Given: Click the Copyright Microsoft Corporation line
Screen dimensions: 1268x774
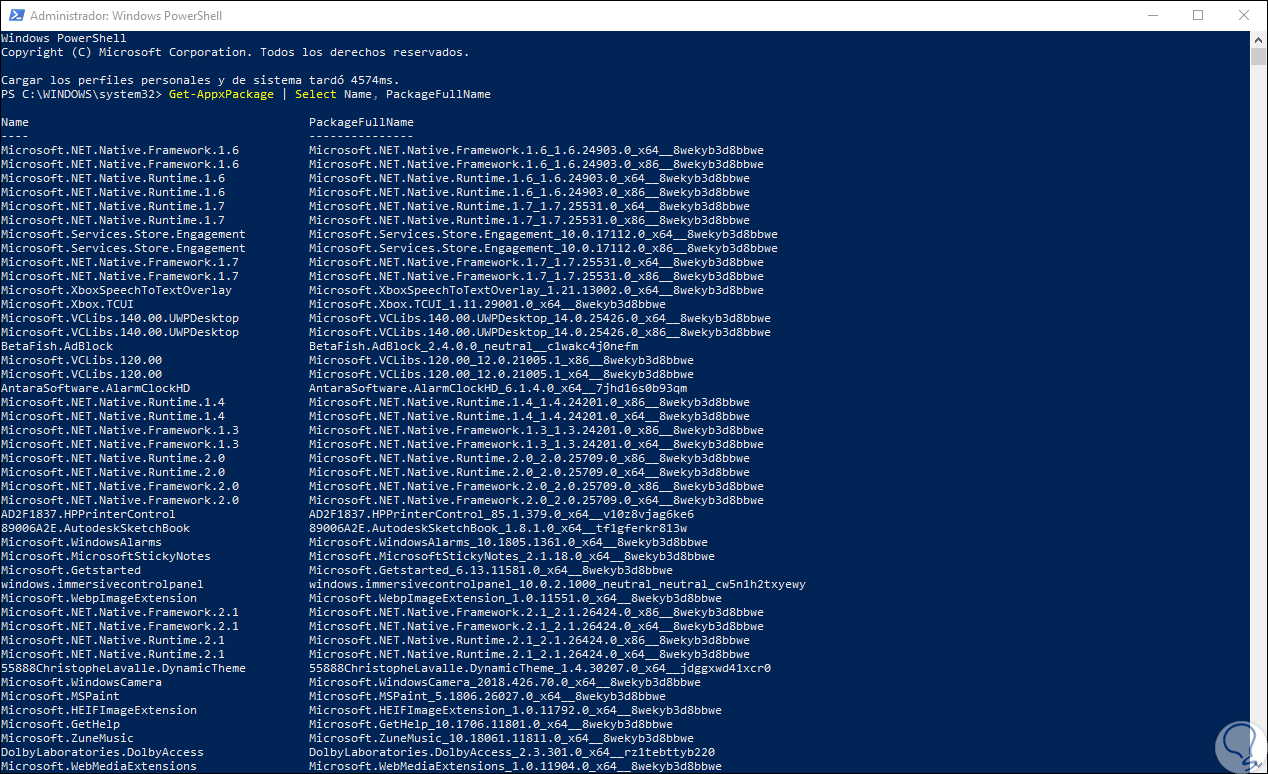Looking at the screenshot, I should pos(235,52).
